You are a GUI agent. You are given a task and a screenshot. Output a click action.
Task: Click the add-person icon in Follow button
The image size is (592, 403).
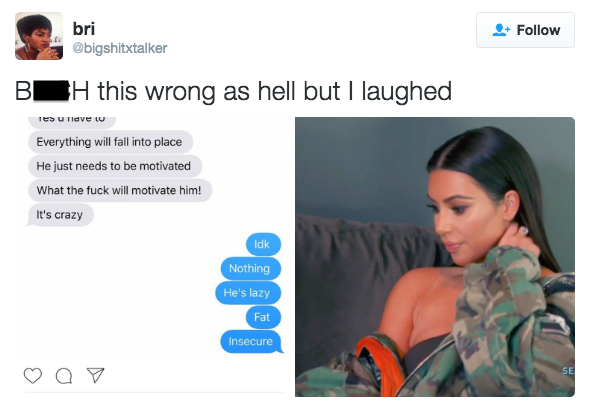(501, 30)
